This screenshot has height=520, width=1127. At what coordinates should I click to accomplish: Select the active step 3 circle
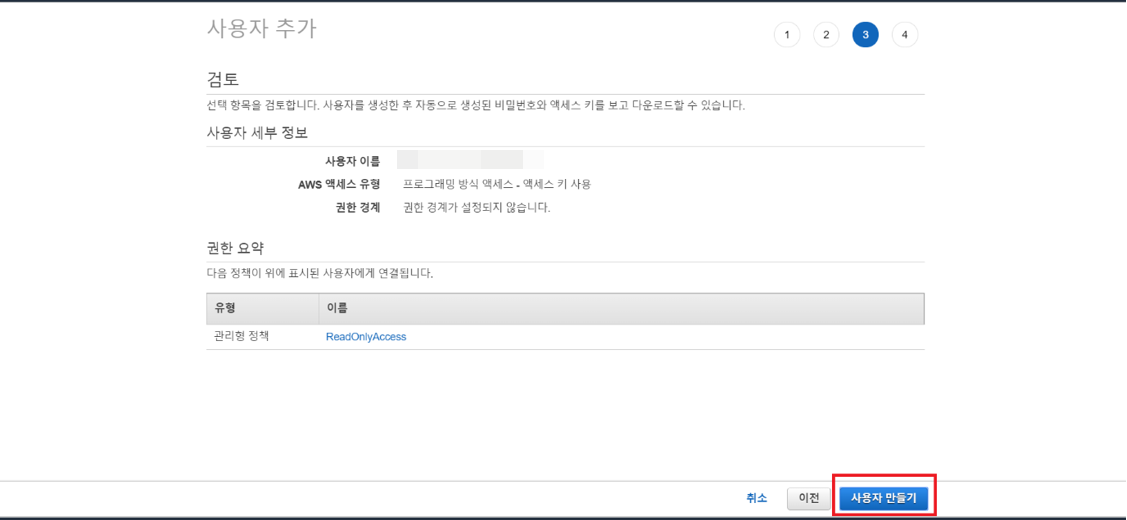point(865,35)
